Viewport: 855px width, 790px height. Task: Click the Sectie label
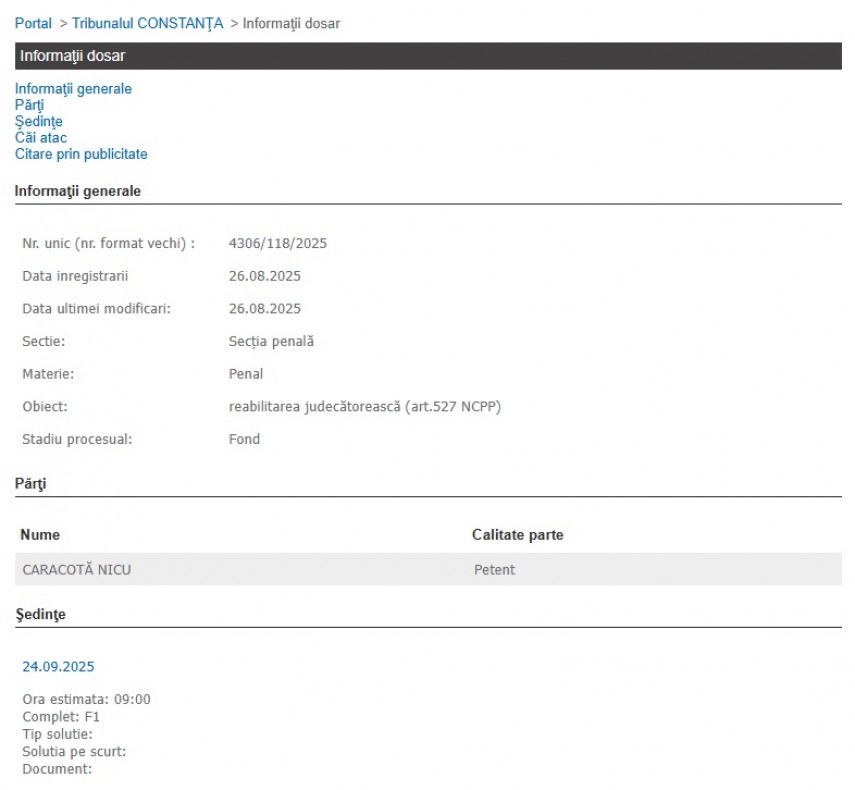pyautogui.click(x=44, y=341)
